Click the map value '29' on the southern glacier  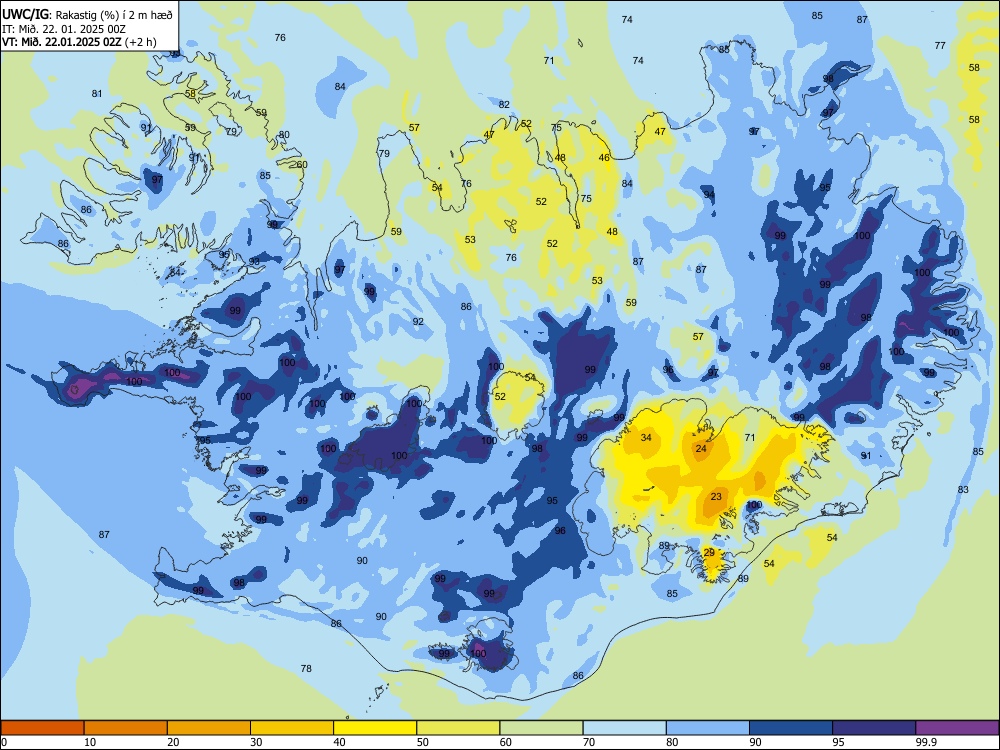(709, 553)
